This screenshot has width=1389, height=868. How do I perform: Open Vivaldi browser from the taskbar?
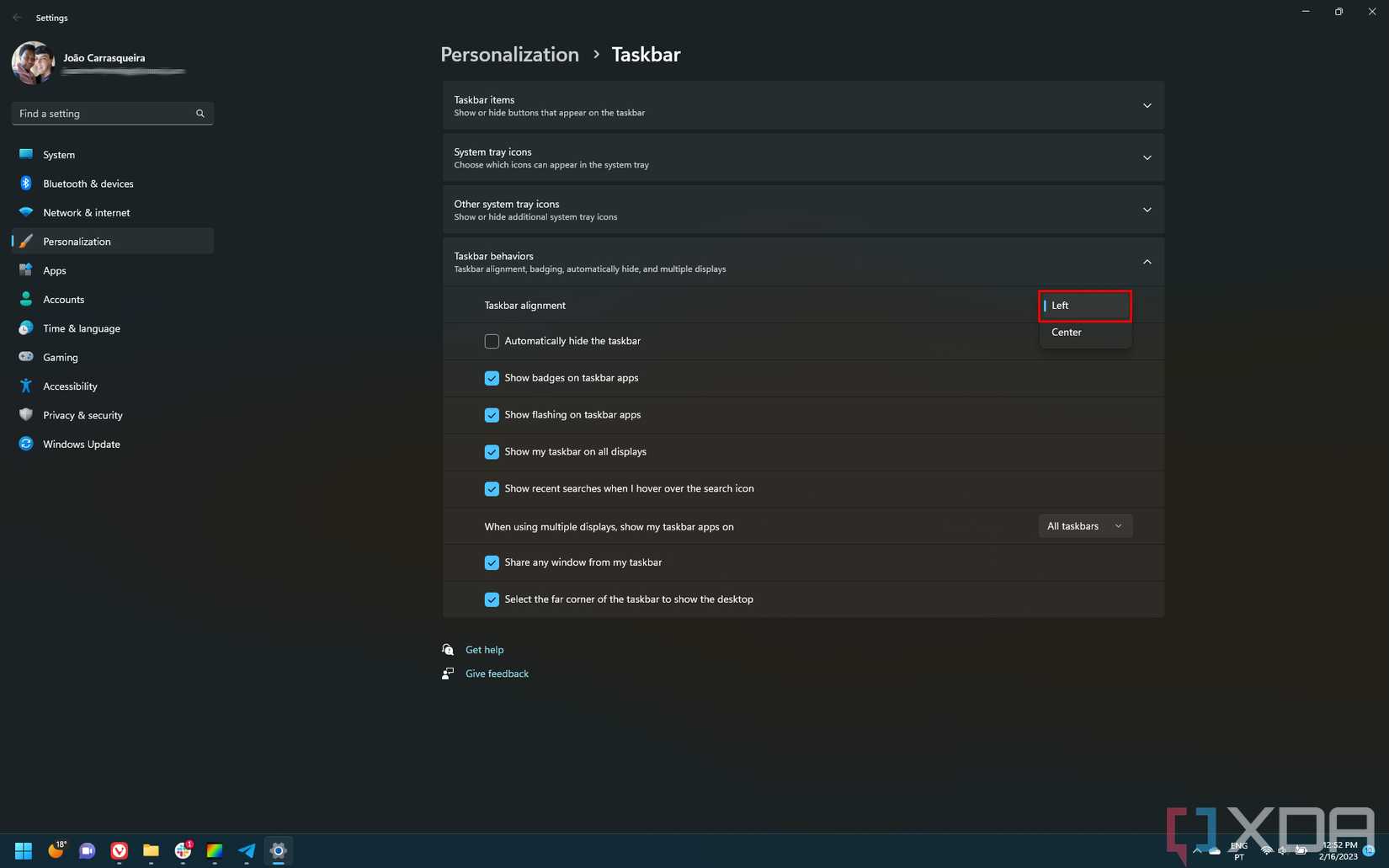(119, 850)
